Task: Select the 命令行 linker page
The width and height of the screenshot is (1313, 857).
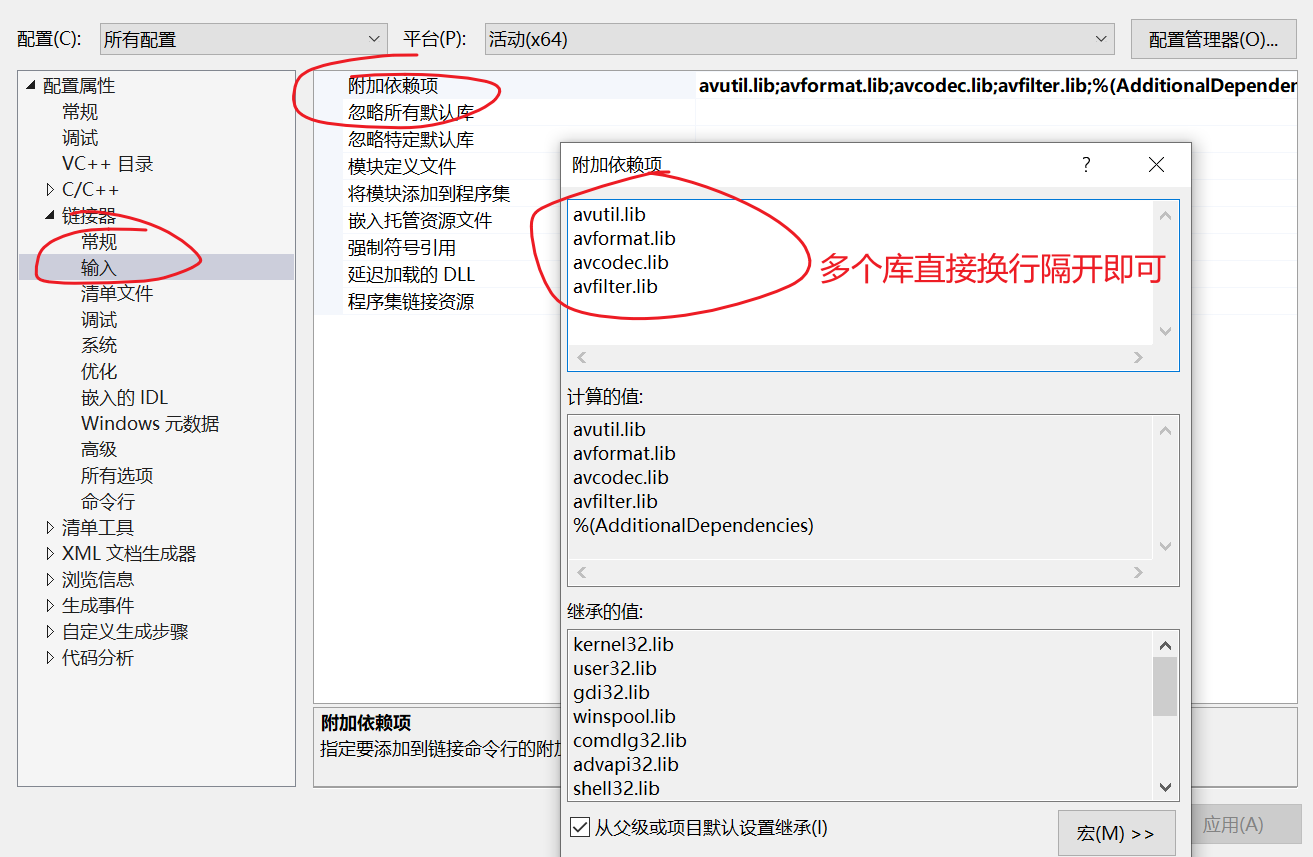Action: pyautogui.click(x=107, y=502)
